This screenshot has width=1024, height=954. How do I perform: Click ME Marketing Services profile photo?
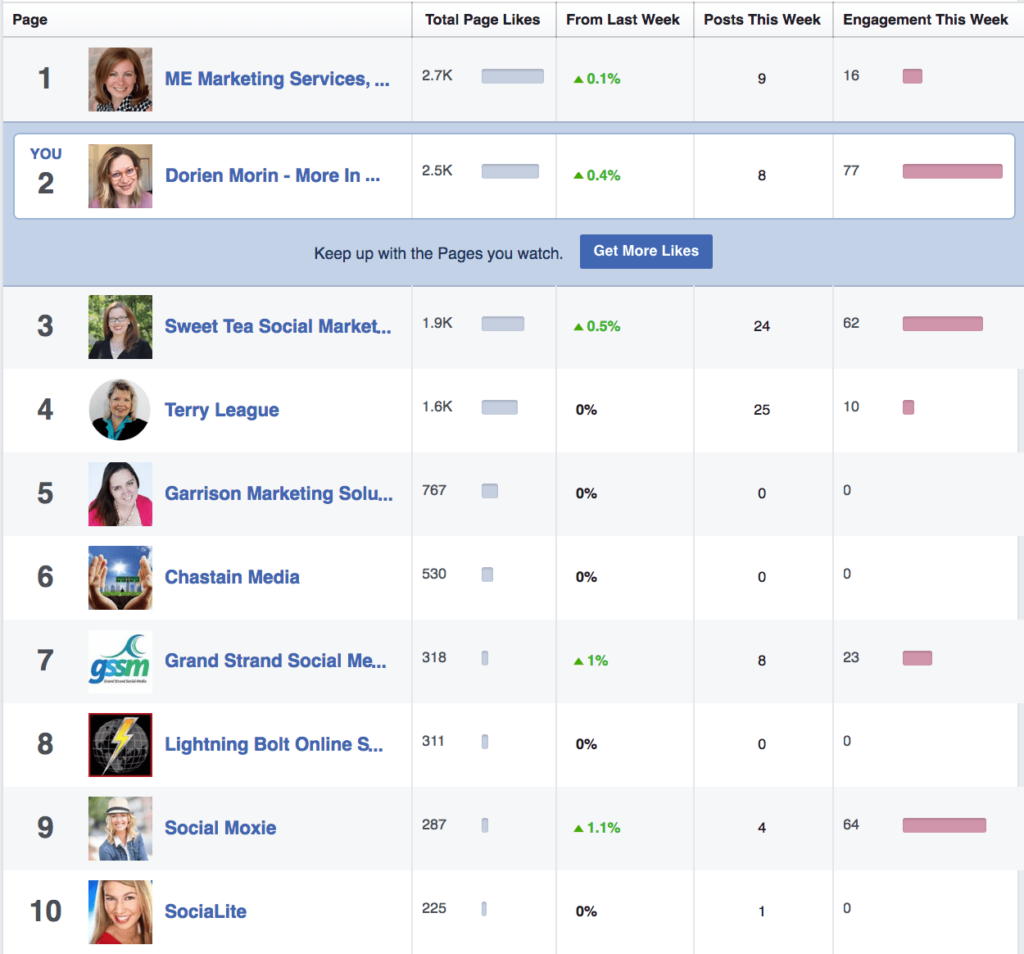(x=120, y=79)
